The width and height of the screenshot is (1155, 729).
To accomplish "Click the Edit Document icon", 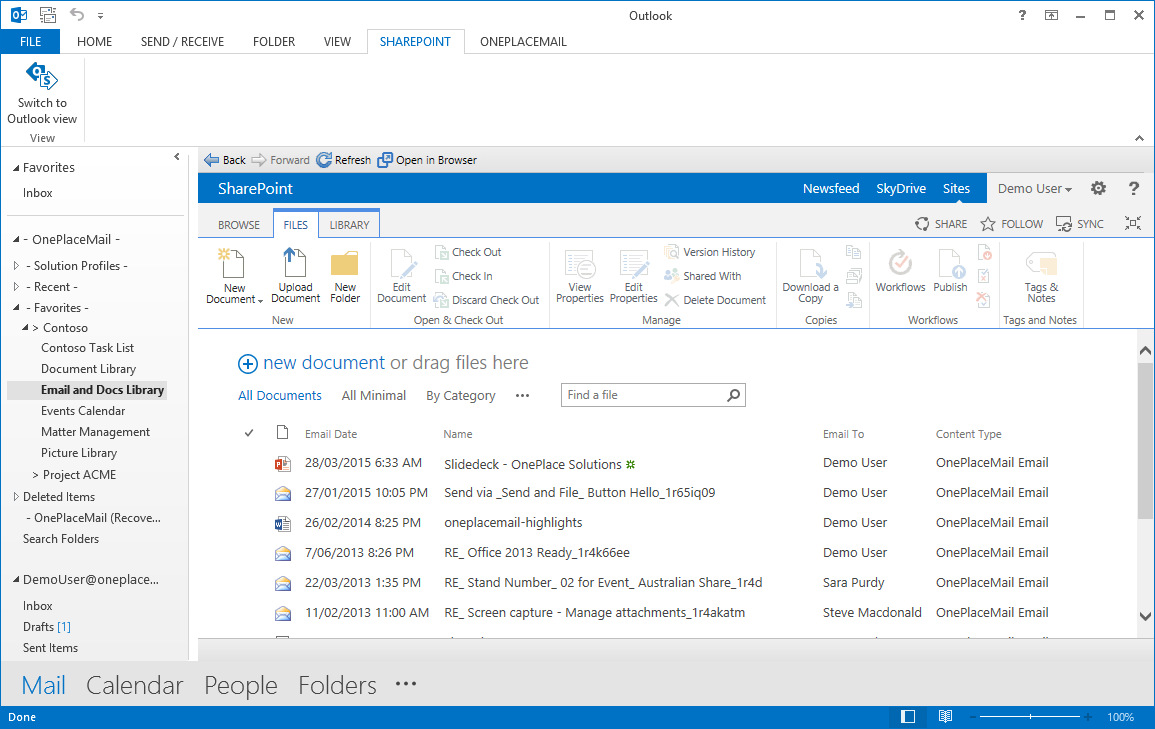I will [x=402, y=264].
